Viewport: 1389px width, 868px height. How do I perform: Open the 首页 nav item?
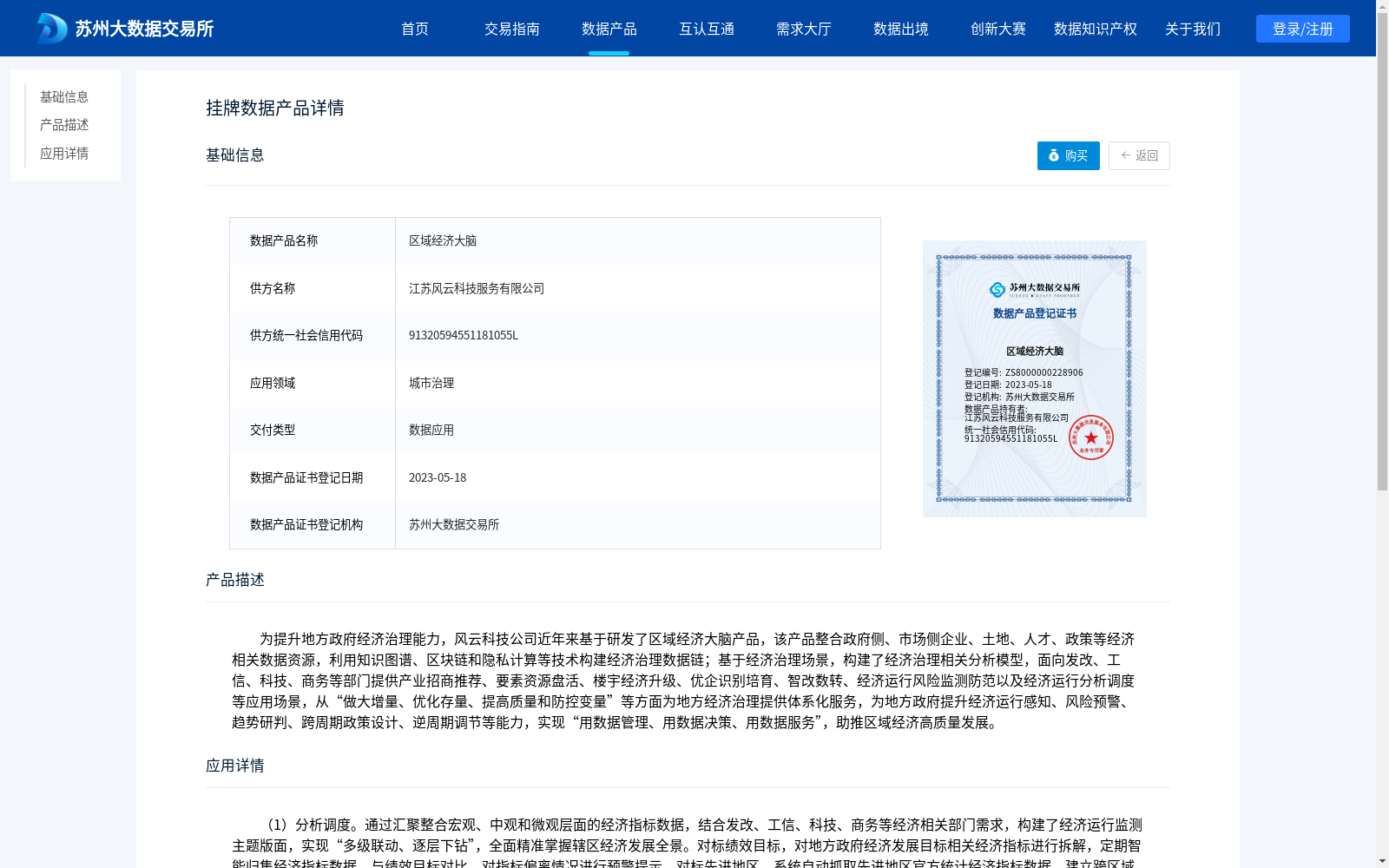point(415,29)
